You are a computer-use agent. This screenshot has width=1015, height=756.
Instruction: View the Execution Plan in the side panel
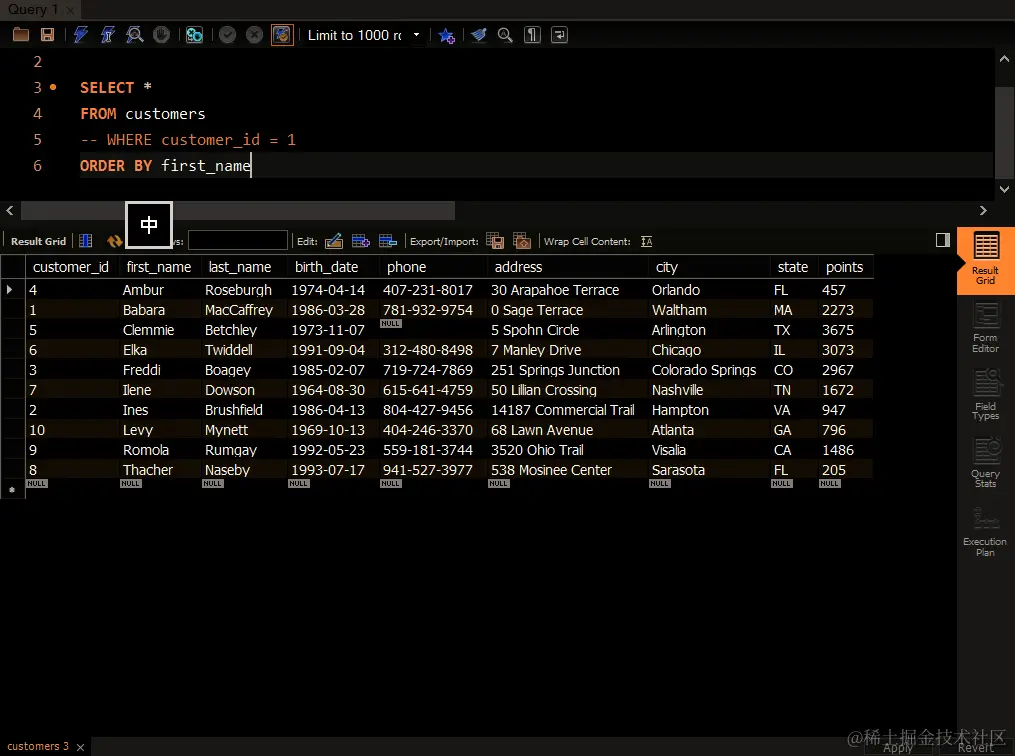[985, 531]
